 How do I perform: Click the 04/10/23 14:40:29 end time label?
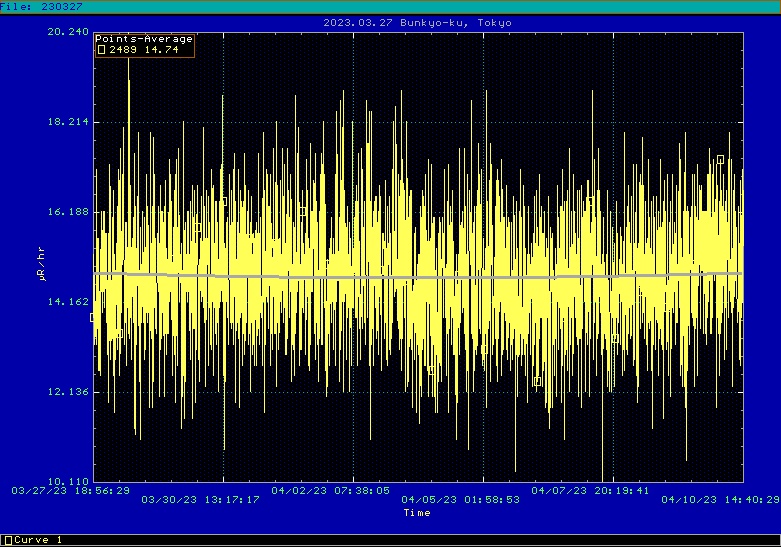pyautogui.click(x=719, y=499)
